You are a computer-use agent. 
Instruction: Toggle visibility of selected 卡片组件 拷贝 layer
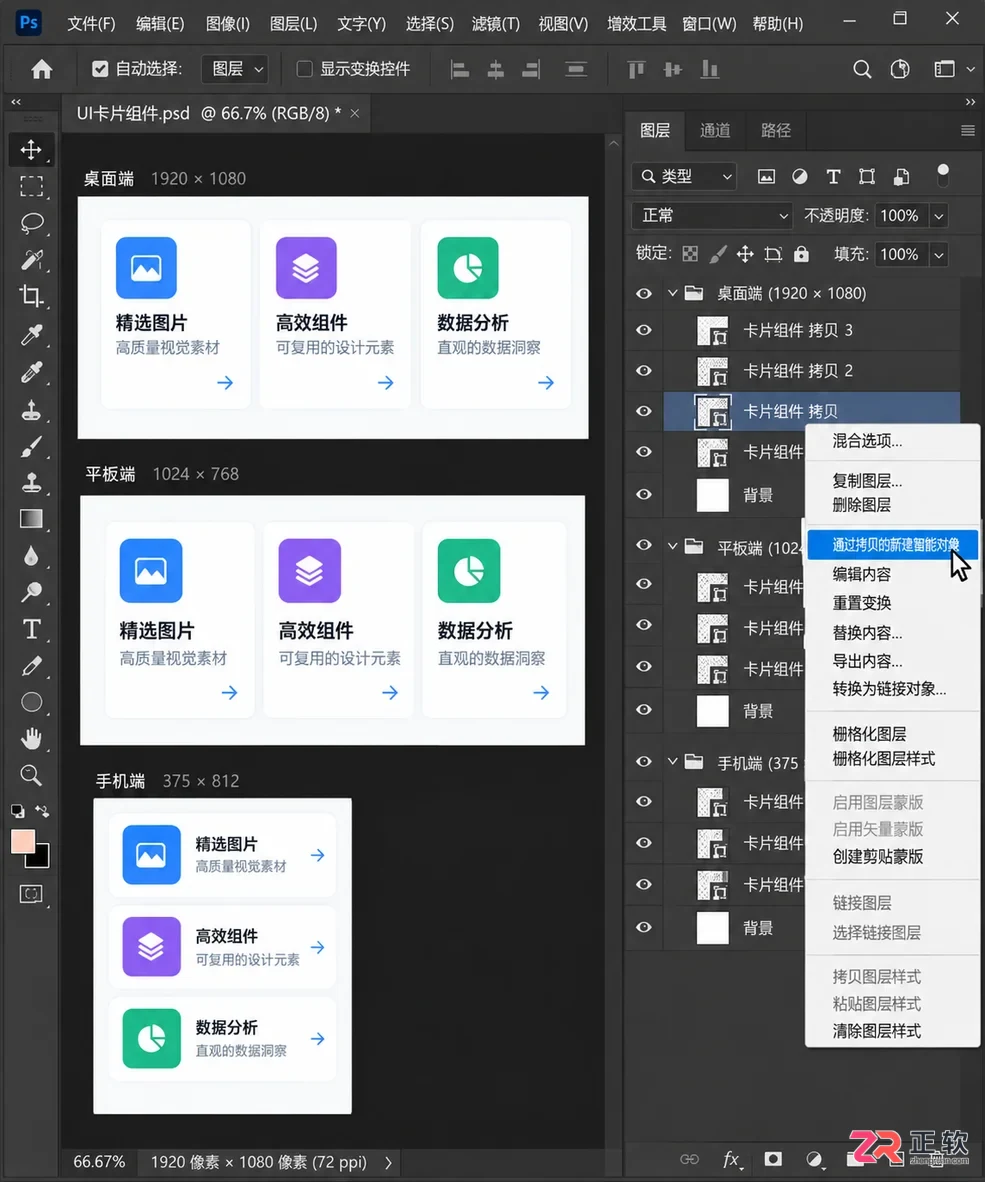click(x=644, y=412)
